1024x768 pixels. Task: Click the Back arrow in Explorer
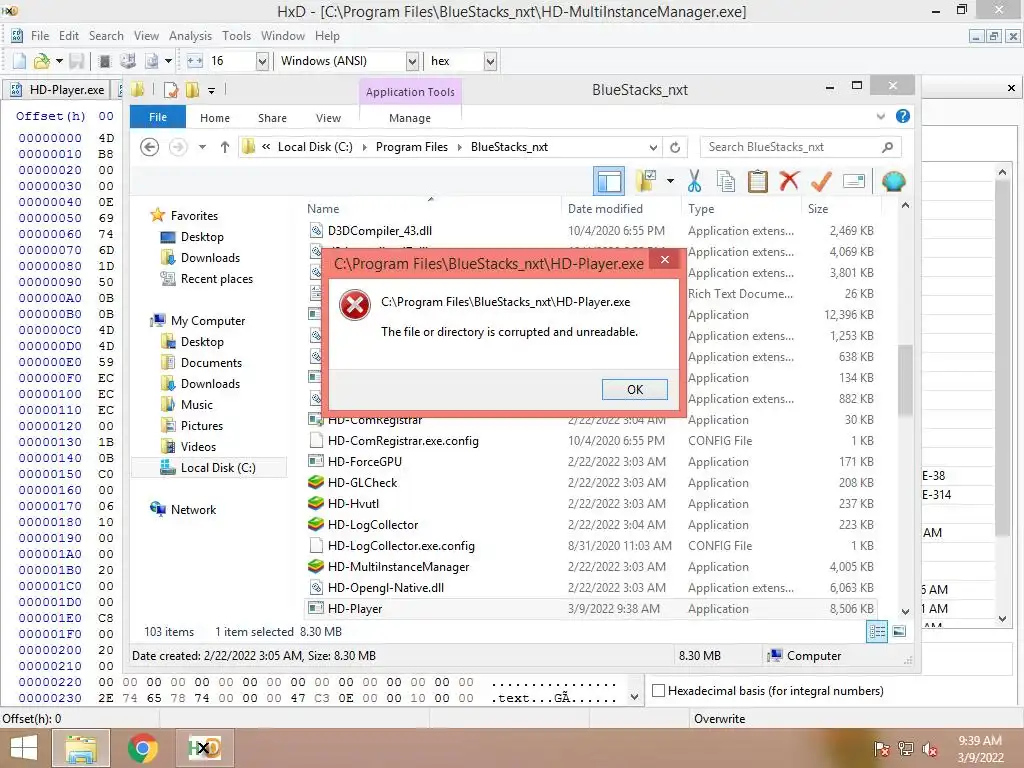click(150, 147)
